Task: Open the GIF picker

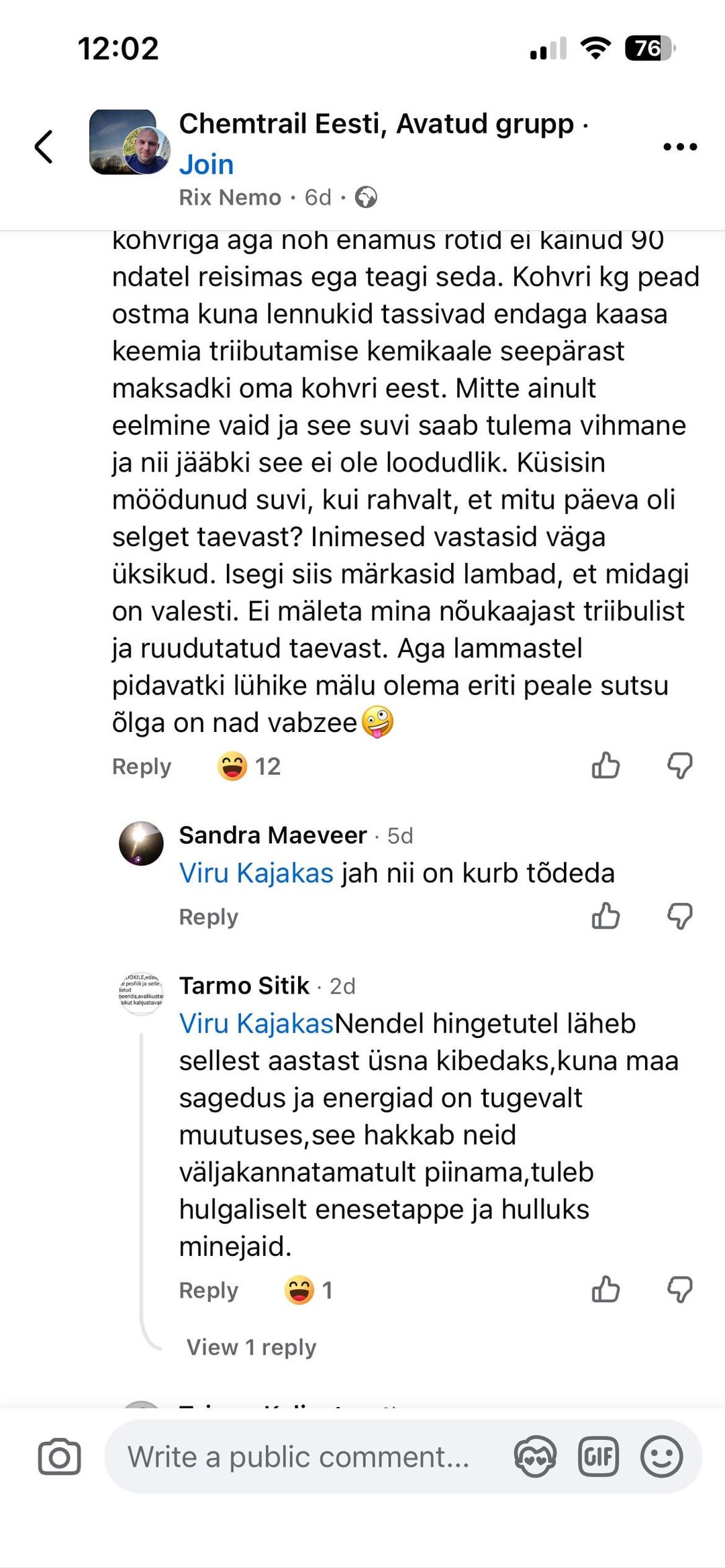Action: point(597,1457)
